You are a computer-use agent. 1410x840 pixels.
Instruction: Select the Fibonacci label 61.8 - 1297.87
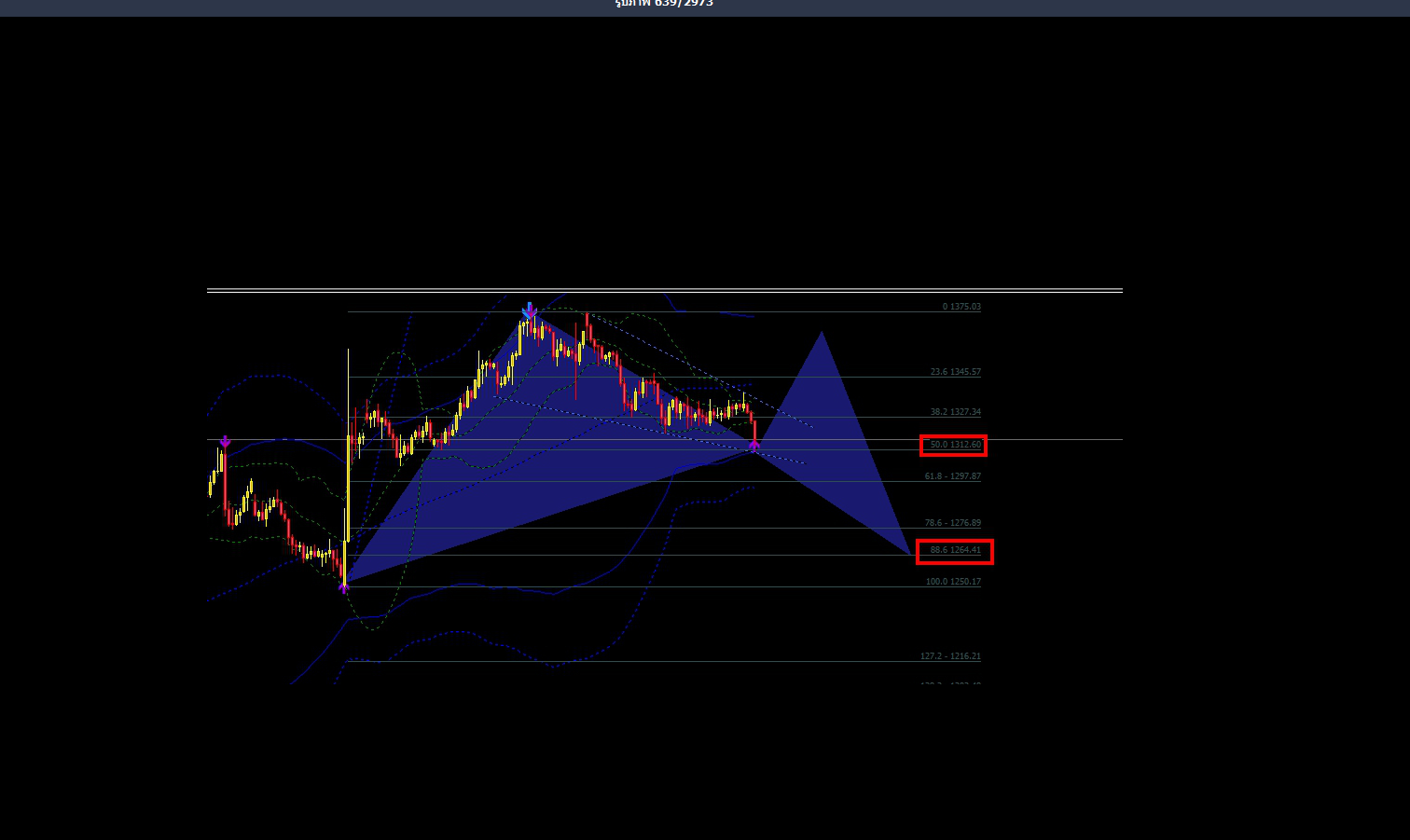[x=952, y=476]
